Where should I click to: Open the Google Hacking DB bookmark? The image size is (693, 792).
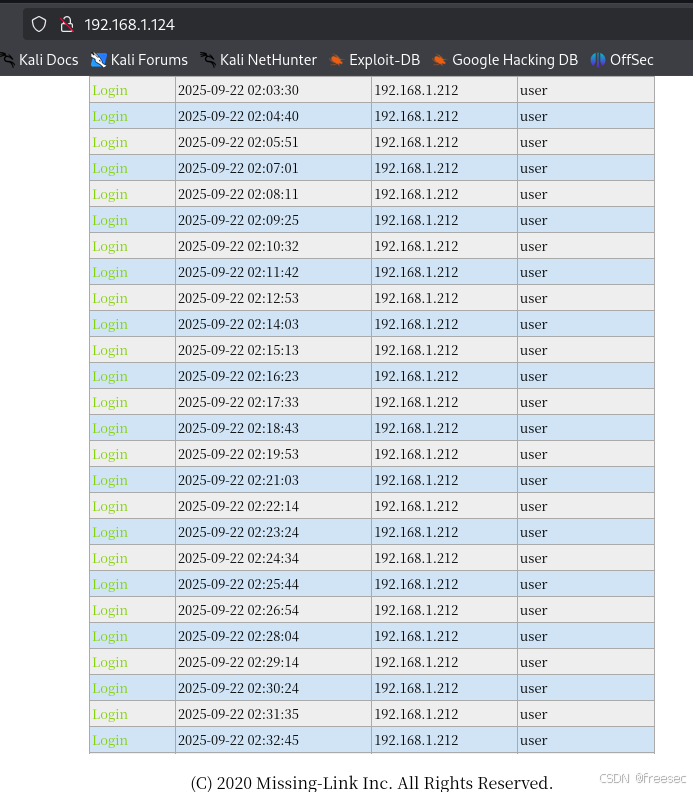tap(505, 60)
